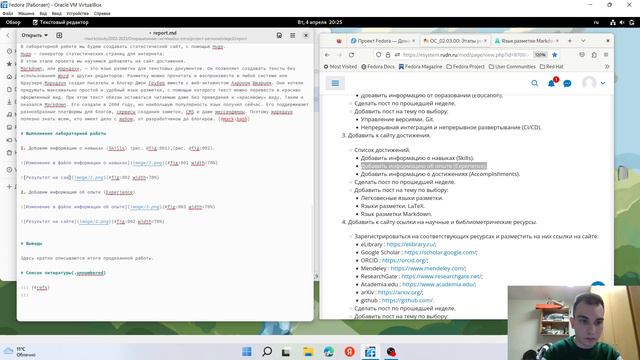Open the Firefox extensions icon
Screen dimensions: 640x360
(594, 55)
